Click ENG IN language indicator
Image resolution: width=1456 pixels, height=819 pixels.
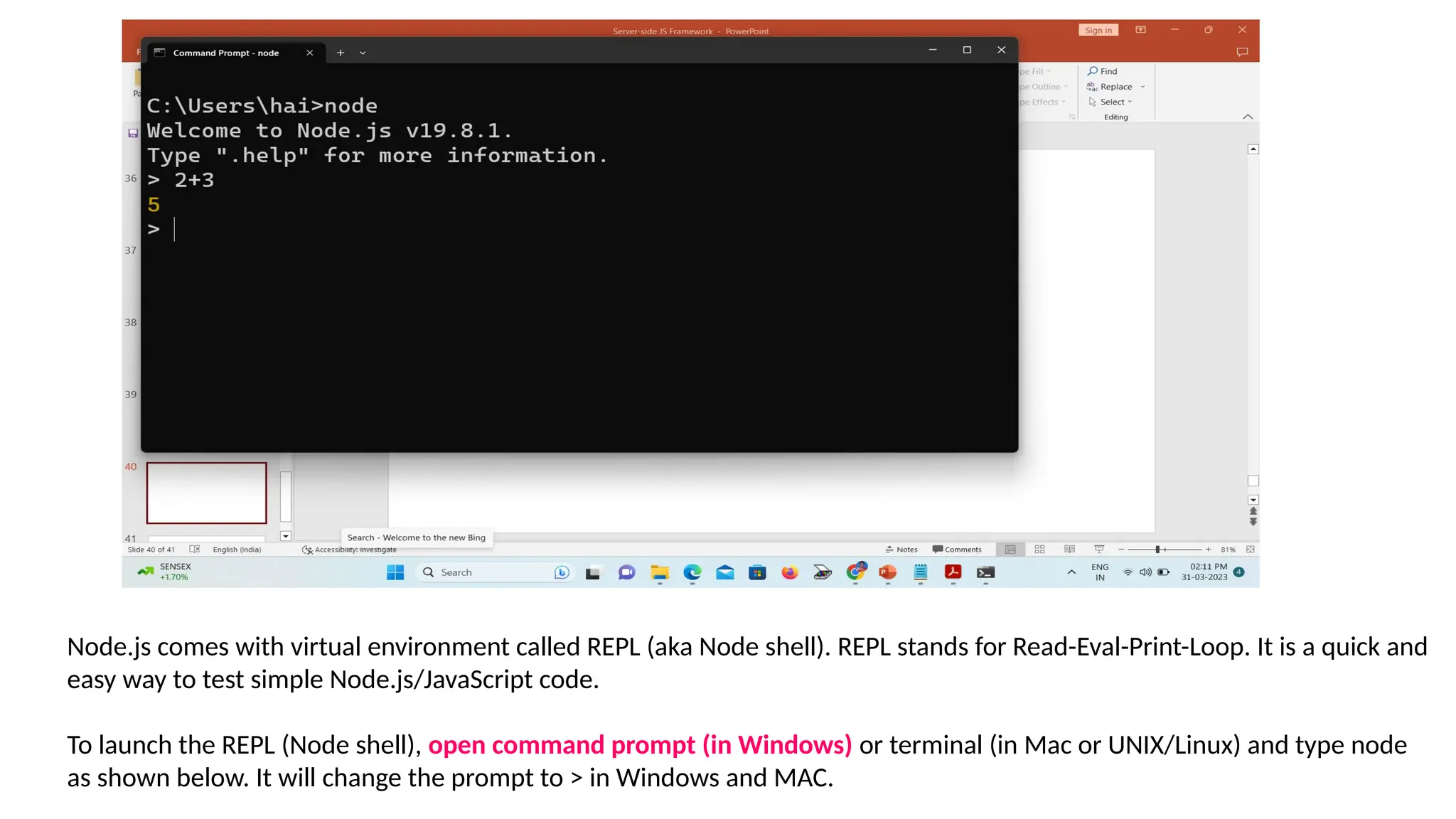[1100, 572]
